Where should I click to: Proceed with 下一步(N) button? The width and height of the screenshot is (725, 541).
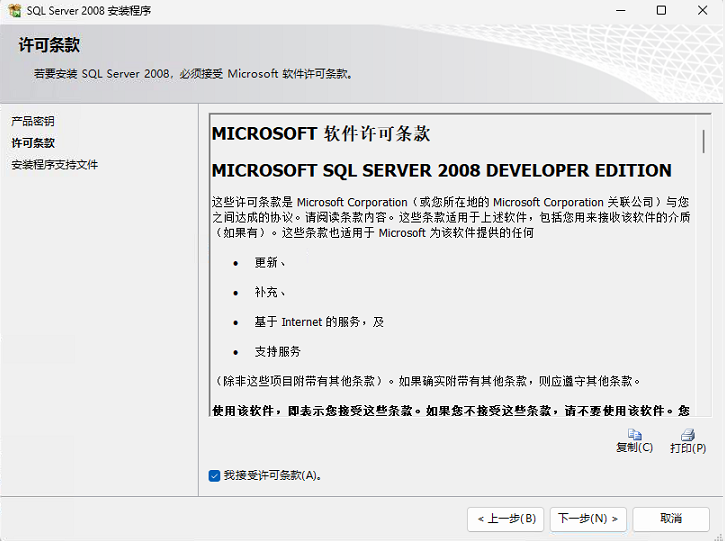pos(588,519)
